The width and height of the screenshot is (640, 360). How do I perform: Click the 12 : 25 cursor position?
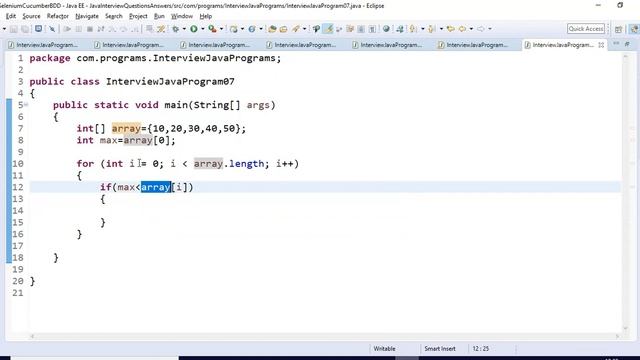coord(480,349)
